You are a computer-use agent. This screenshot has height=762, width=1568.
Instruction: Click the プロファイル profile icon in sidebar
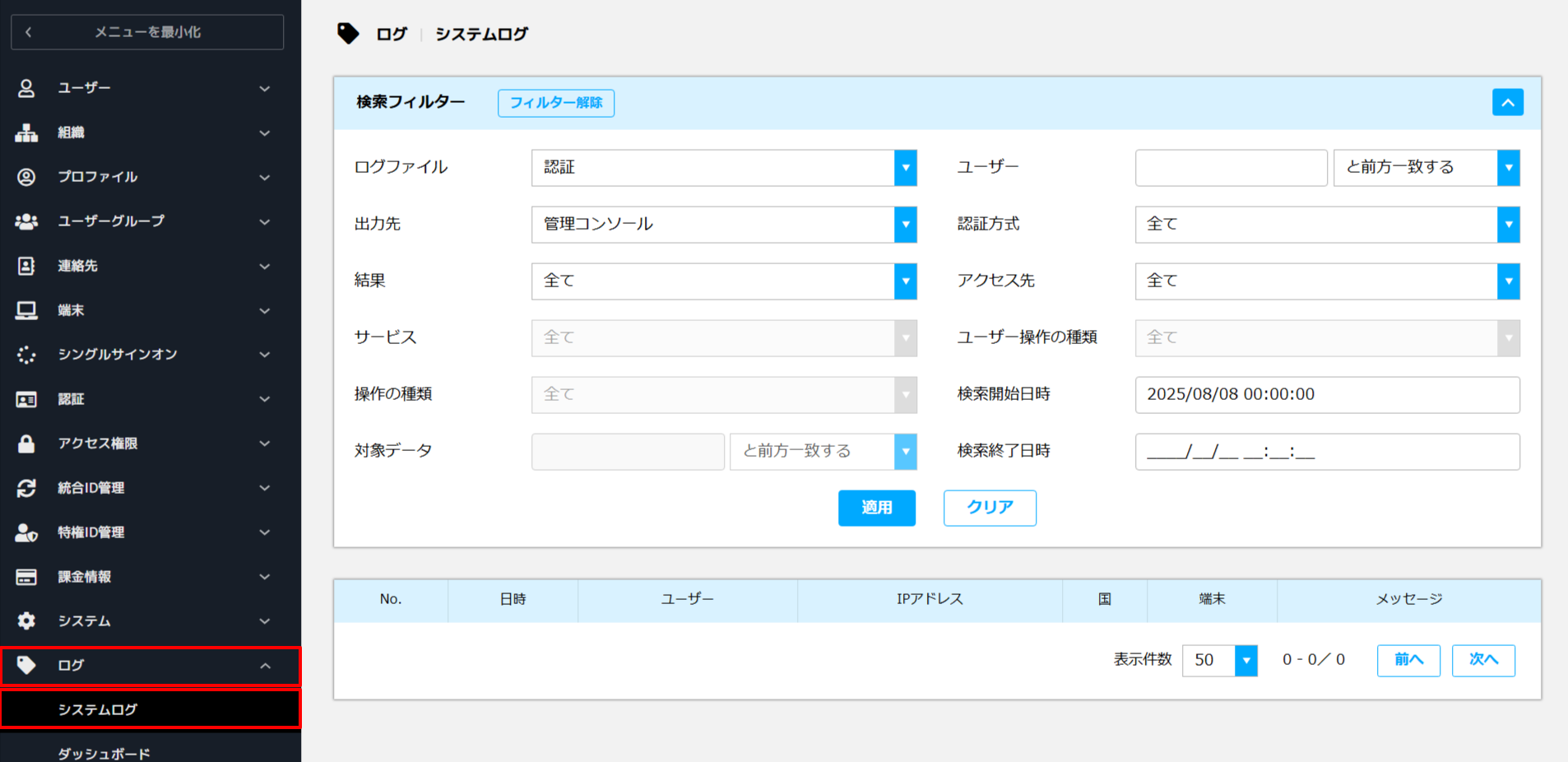pyautogui.click(x=26, y=177)
